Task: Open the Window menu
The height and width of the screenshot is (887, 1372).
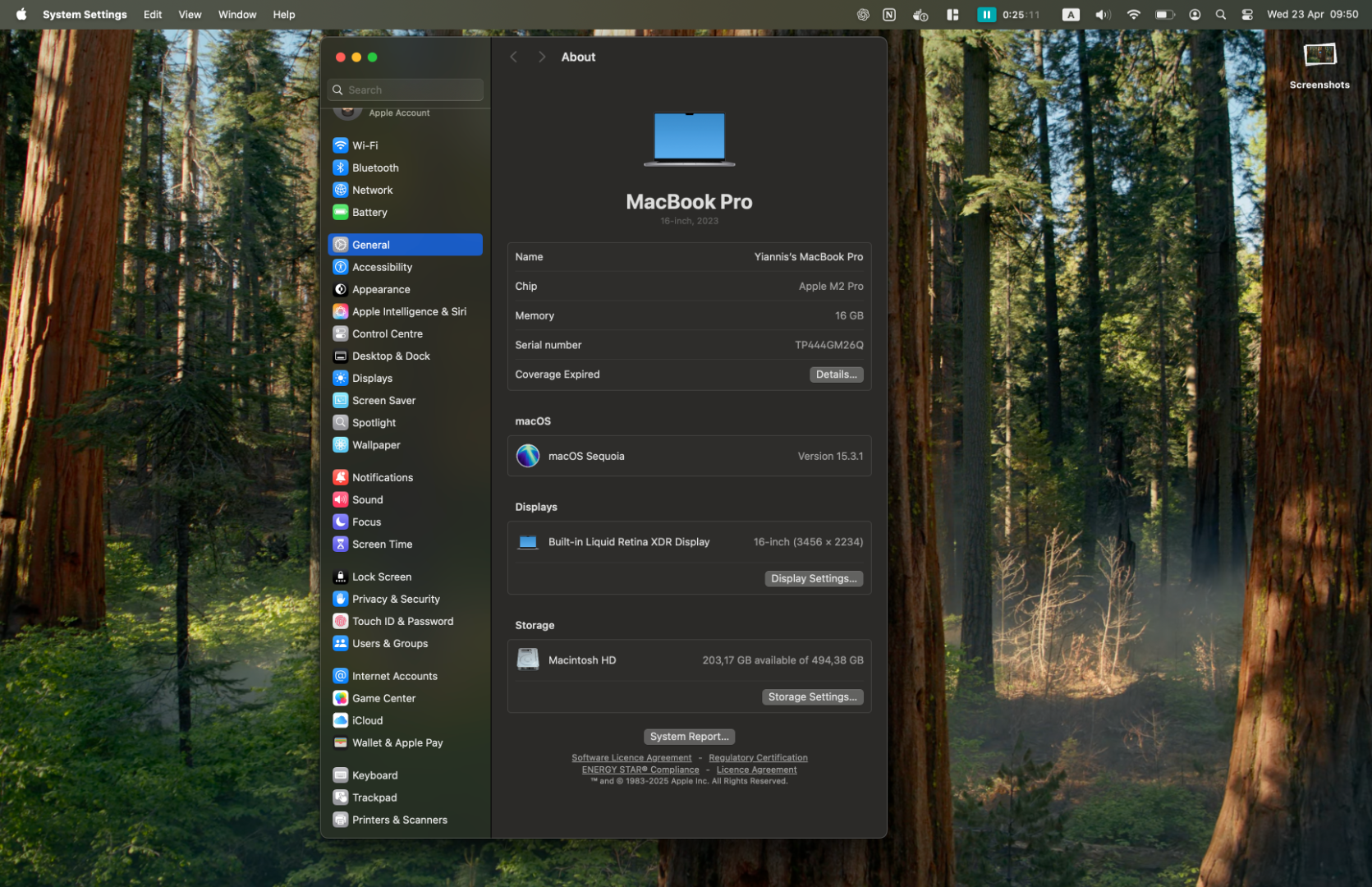Action: coord(237,14)
